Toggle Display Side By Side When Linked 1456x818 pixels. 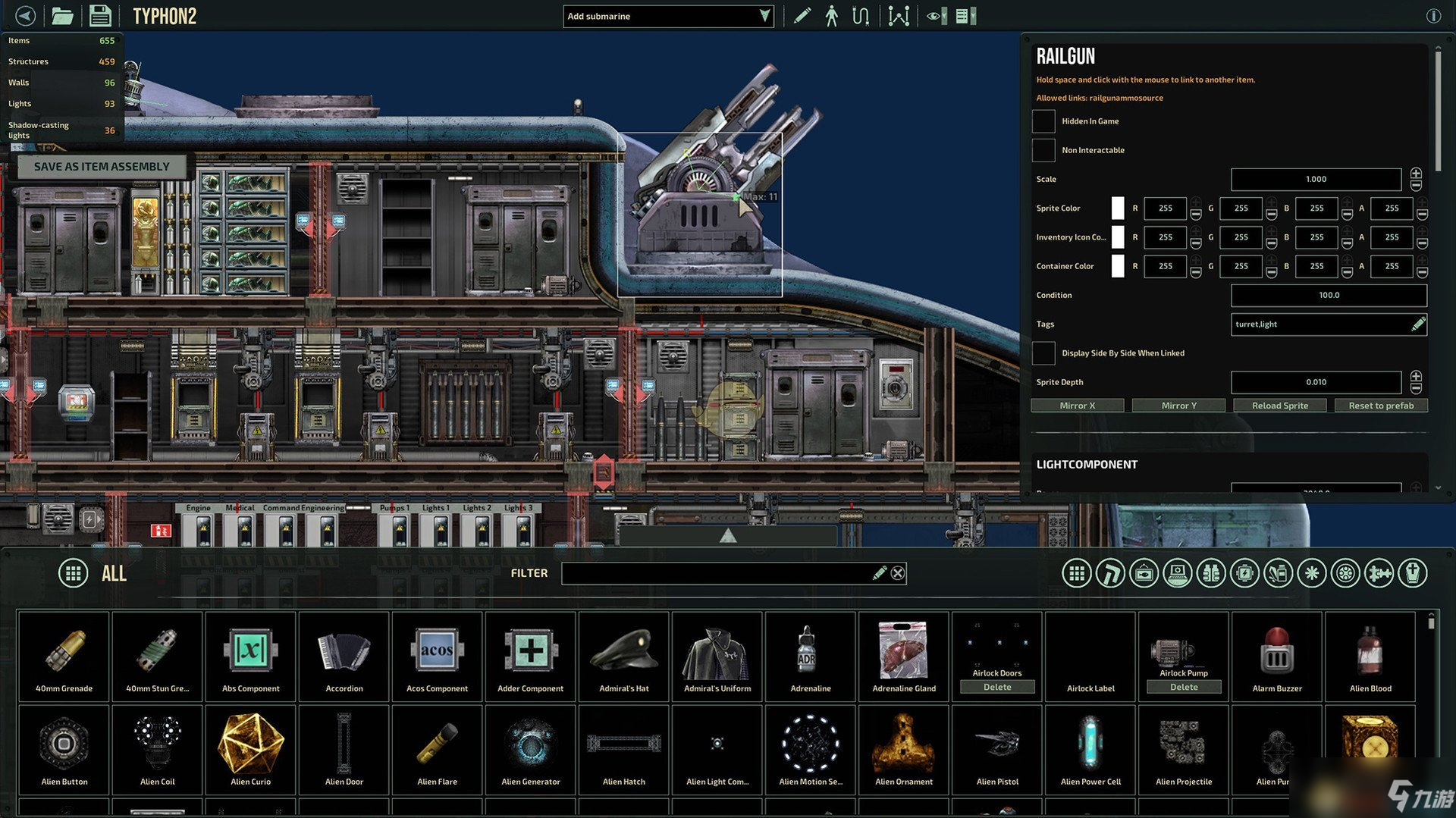1043,353
